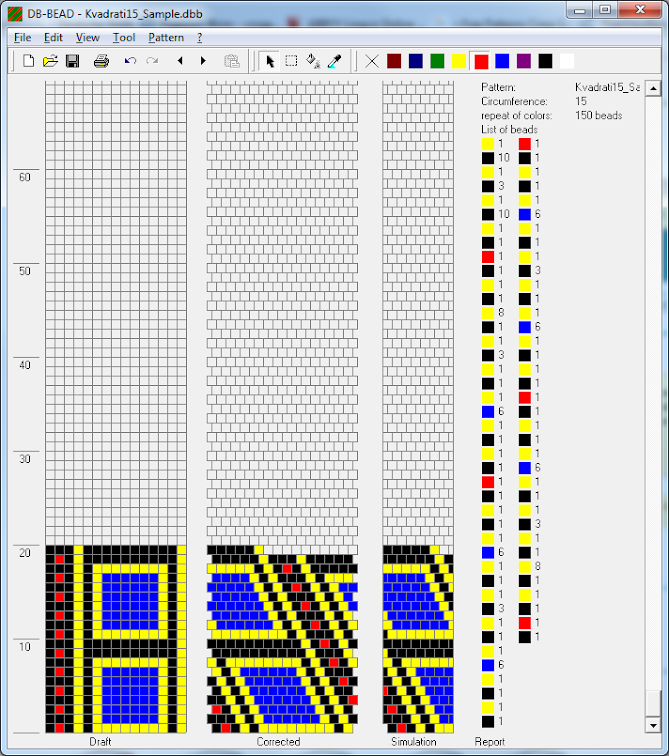Screen dimensions: 669x756
Task: Undo the last action
Action: [x=130, y=61]
